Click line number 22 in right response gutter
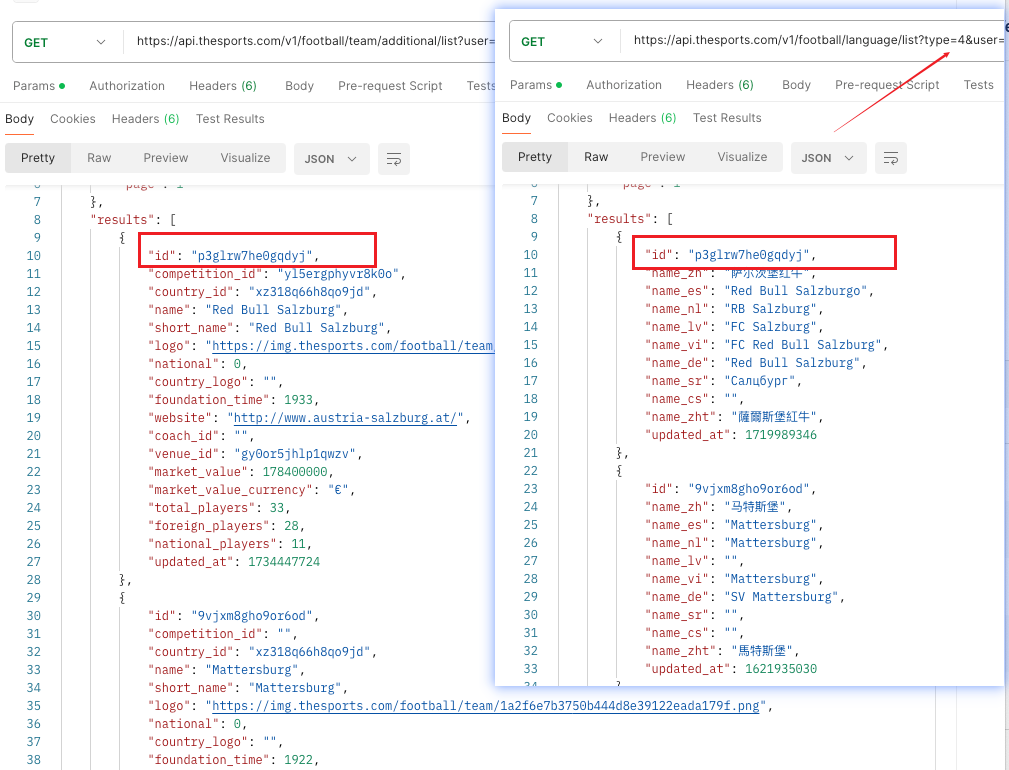The height and width of the screenshot is (770, 1009). pos(530,471)
